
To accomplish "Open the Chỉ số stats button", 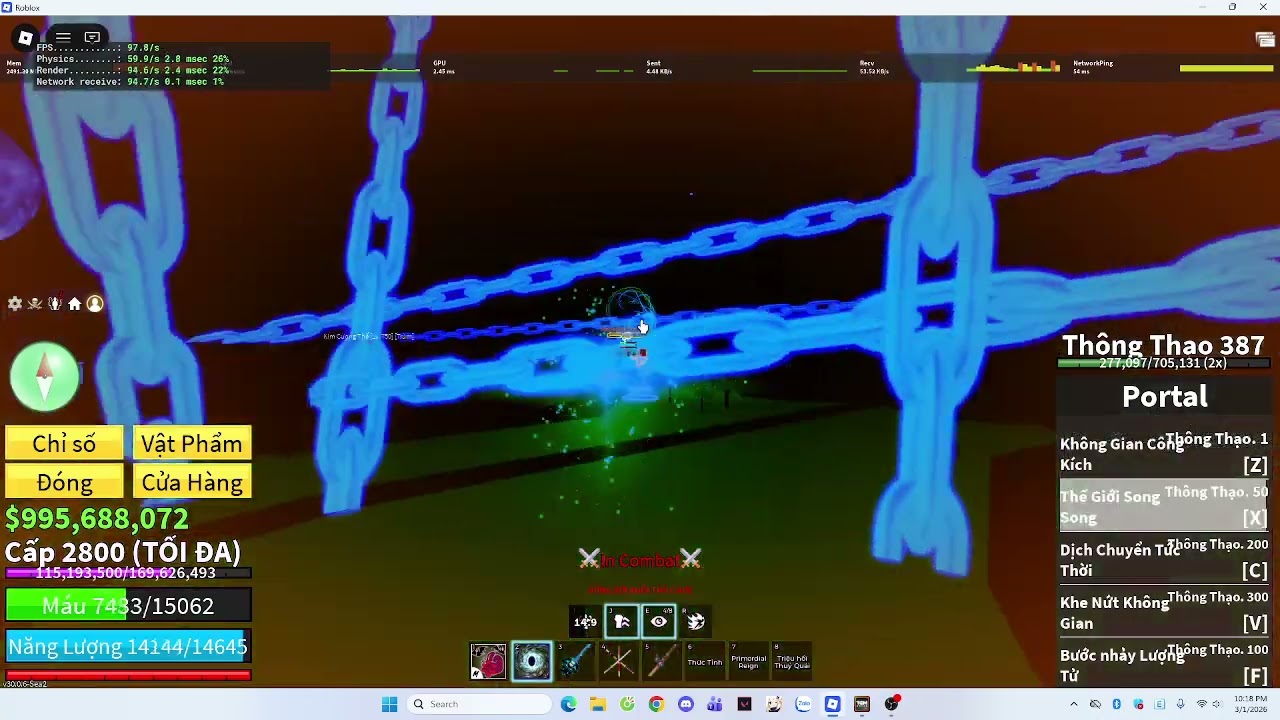I will click(x=64, y=443).
